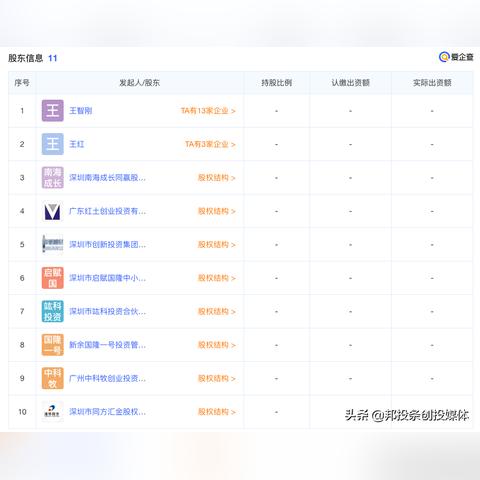
Task: Click the shareholder count 11
Action: 53,58
